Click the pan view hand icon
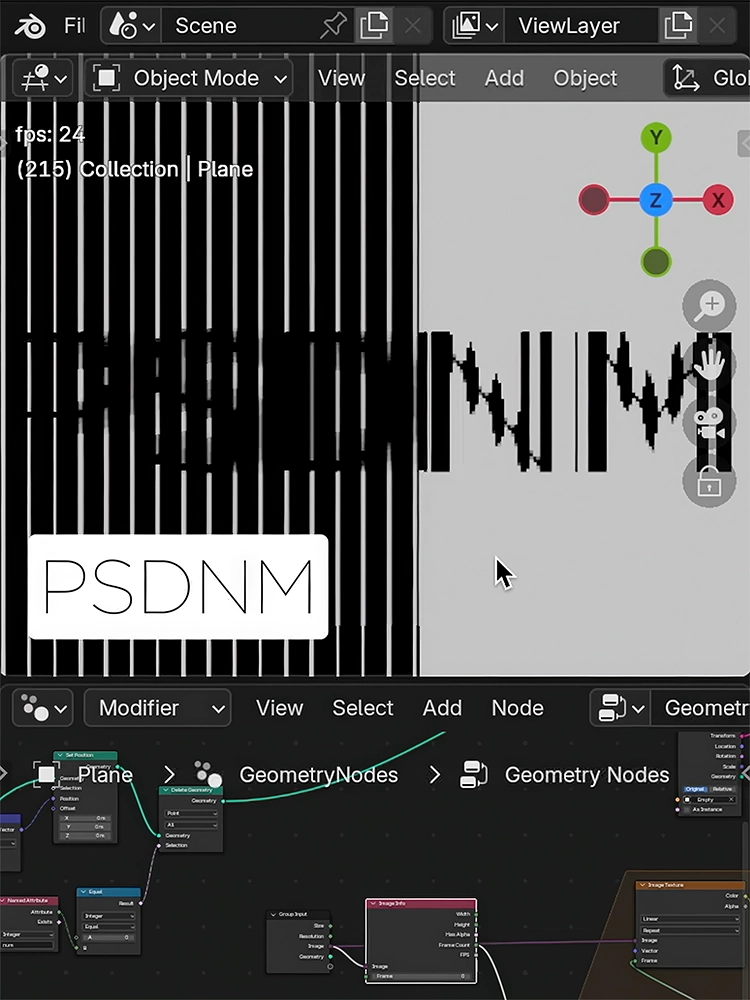750x1000 pixels. click(709, 365)
